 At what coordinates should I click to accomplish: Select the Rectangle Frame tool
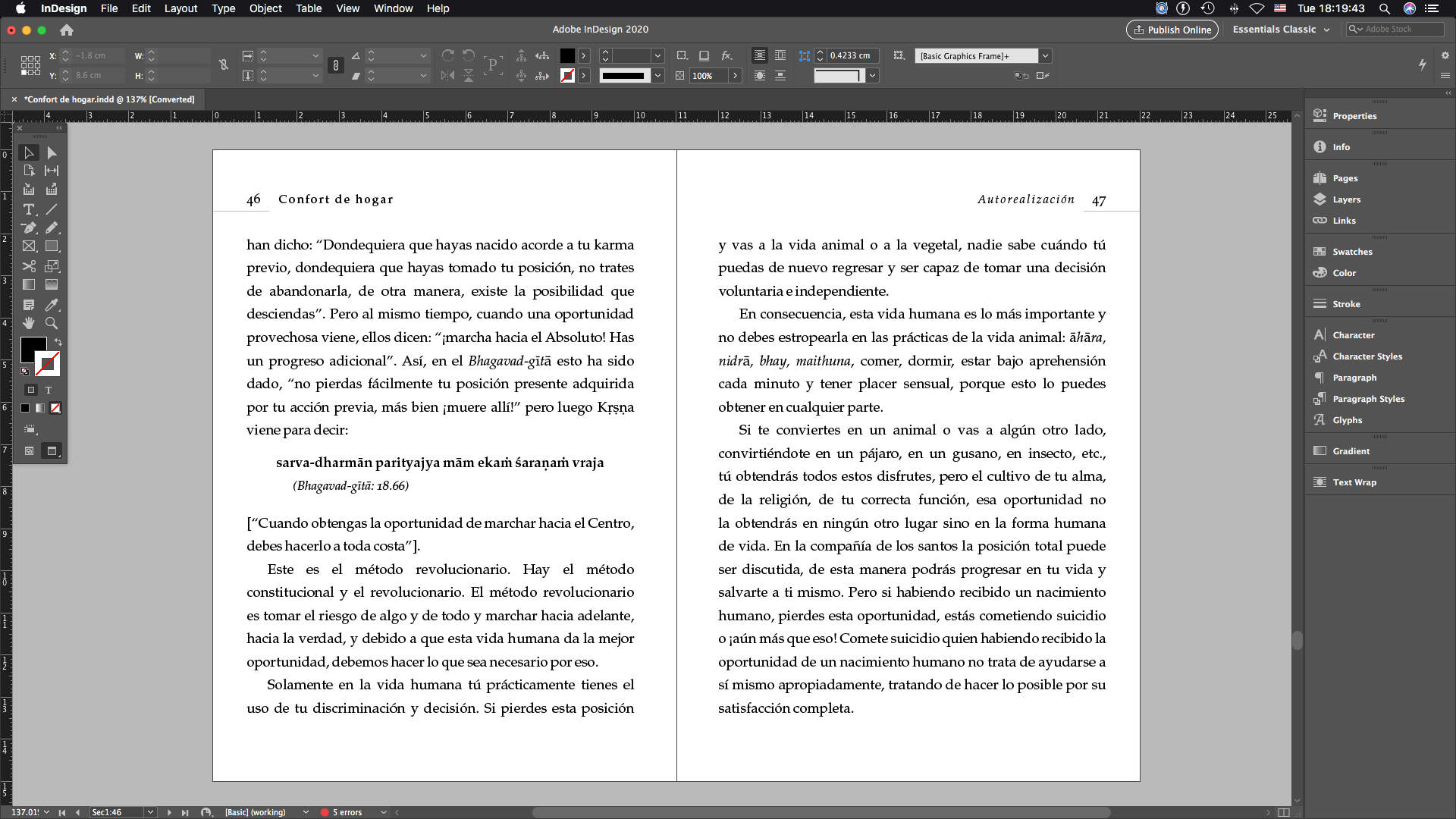tap(29, 246)
